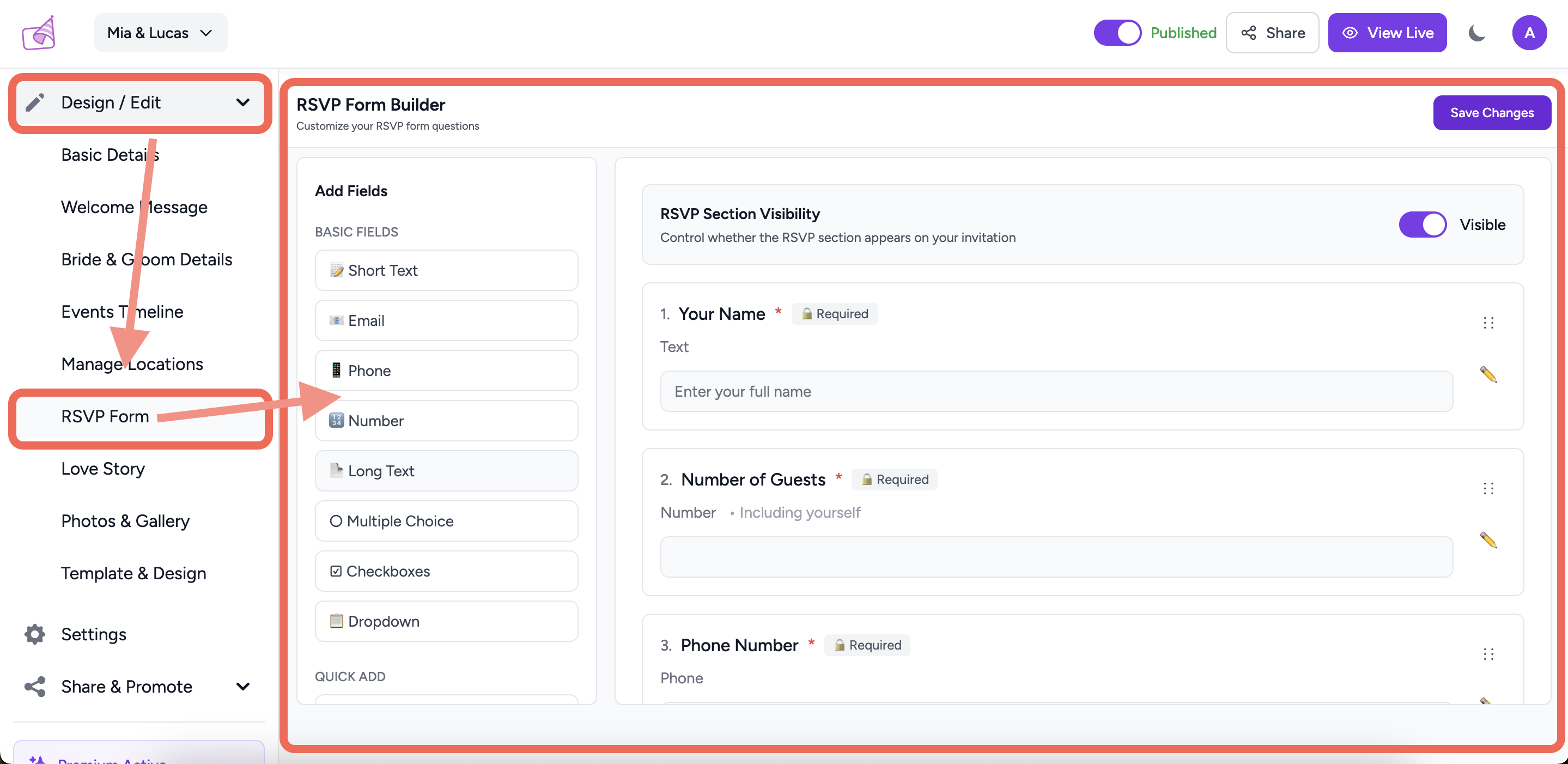Image resolution: width=1568 pixels, height=764 pixels.
Task: Open Love Story section
Action: [x=103, y=469]
